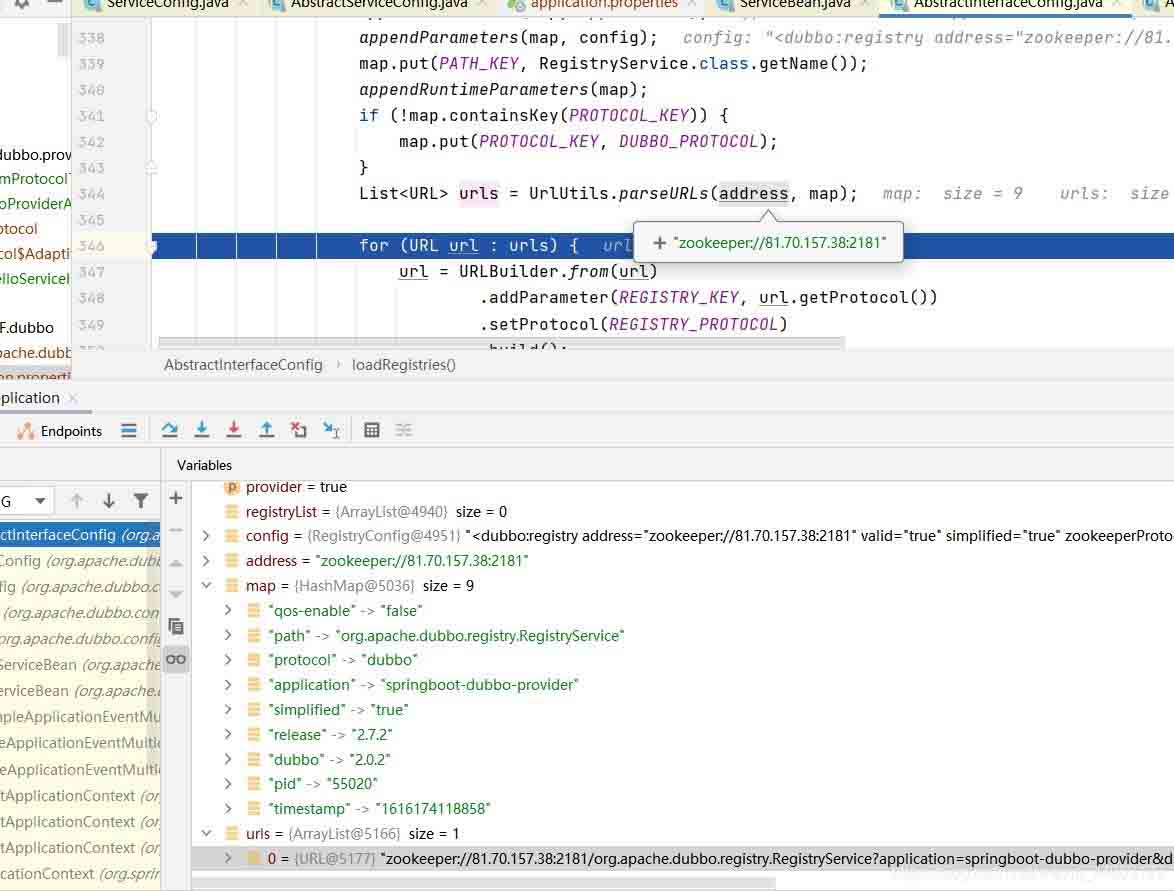Click the Variables panel horizontal scrollbar
Viewport: 1174px width, 891px height.
(x=484, y=884)
